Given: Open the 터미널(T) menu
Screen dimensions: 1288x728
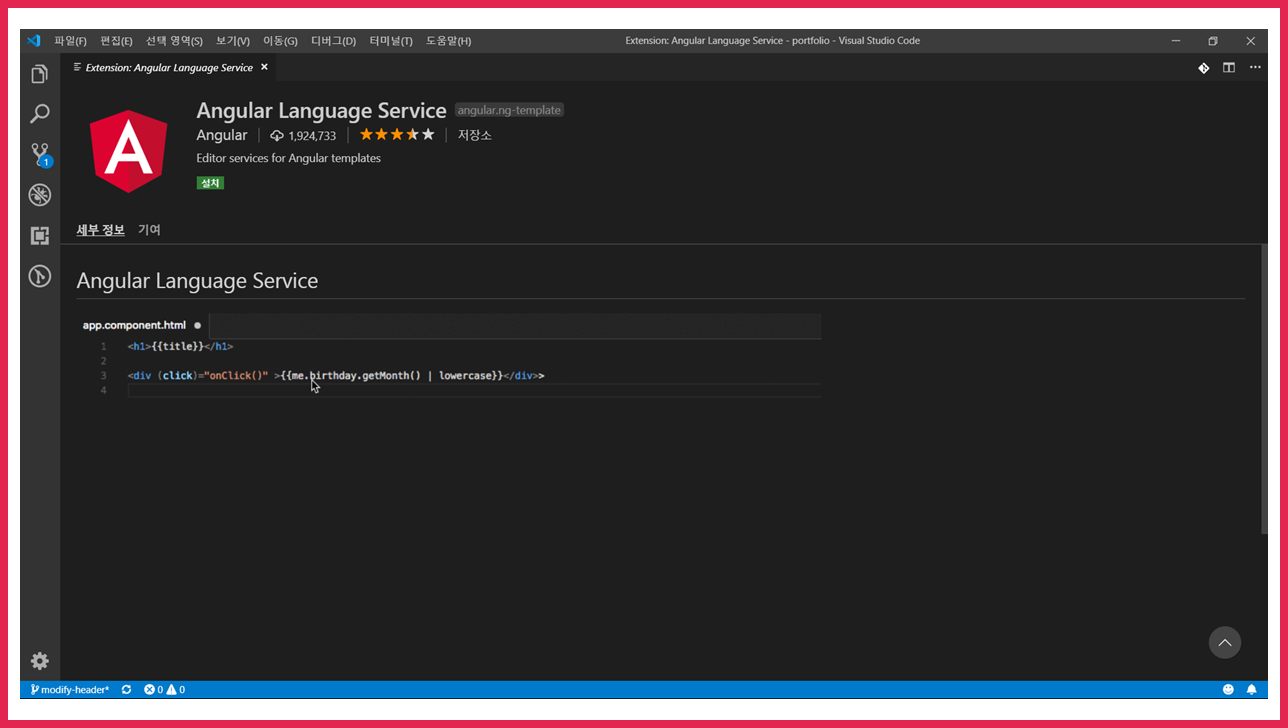Looking at the screenshot, I should tap(391, 41).
